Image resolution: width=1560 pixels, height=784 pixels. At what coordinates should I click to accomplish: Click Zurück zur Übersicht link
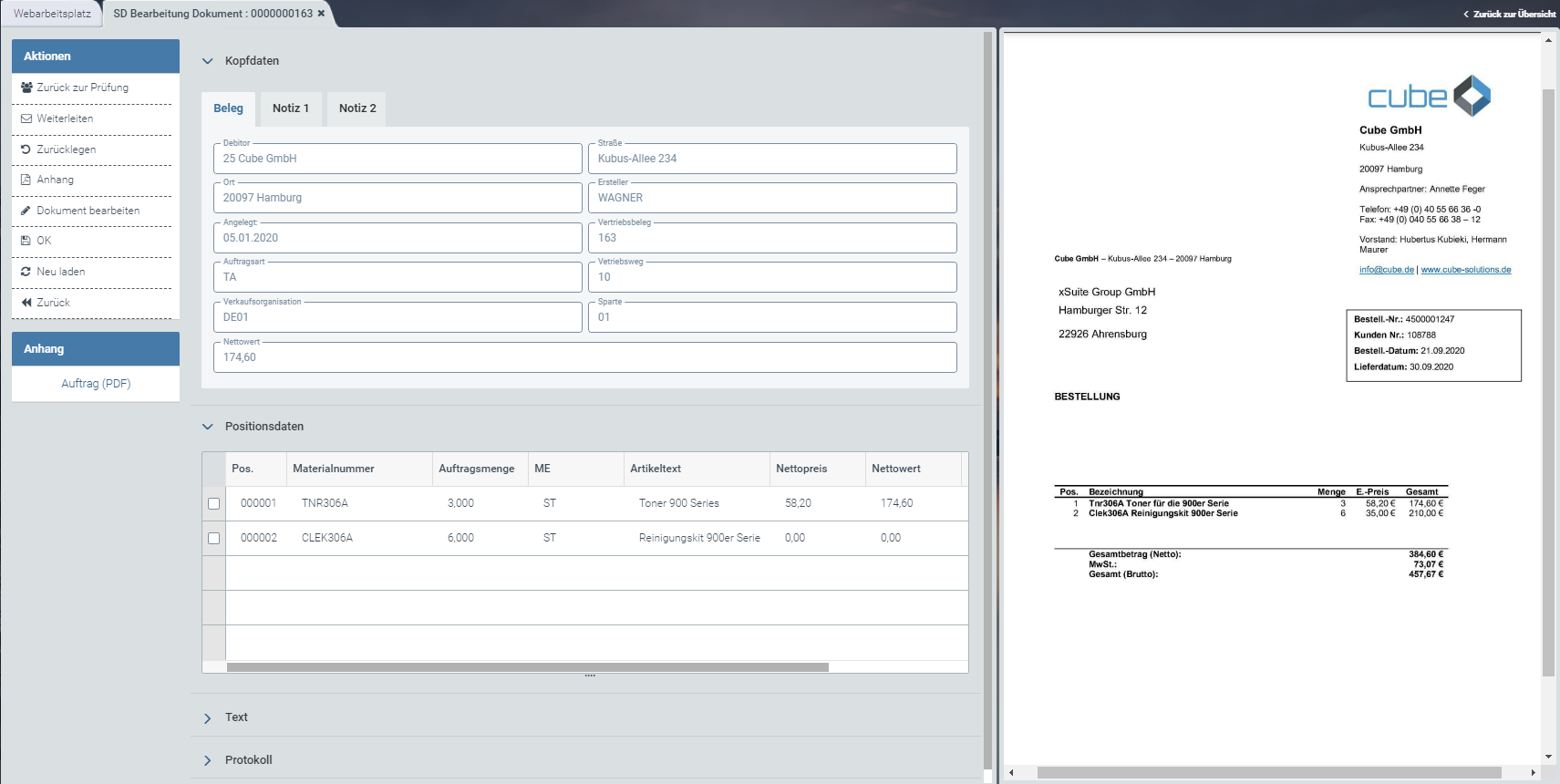(1513, 14)
